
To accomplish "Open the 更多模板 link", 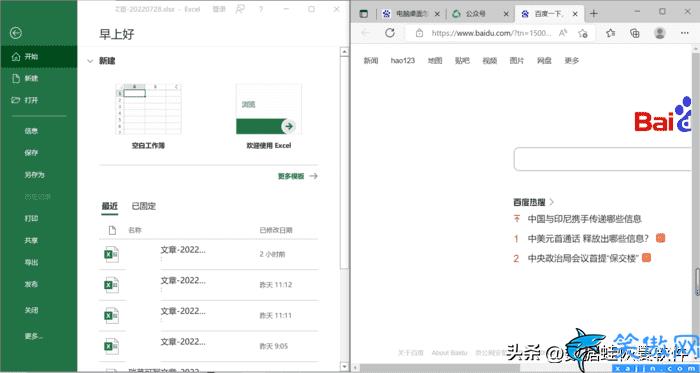I will [297, 176].
